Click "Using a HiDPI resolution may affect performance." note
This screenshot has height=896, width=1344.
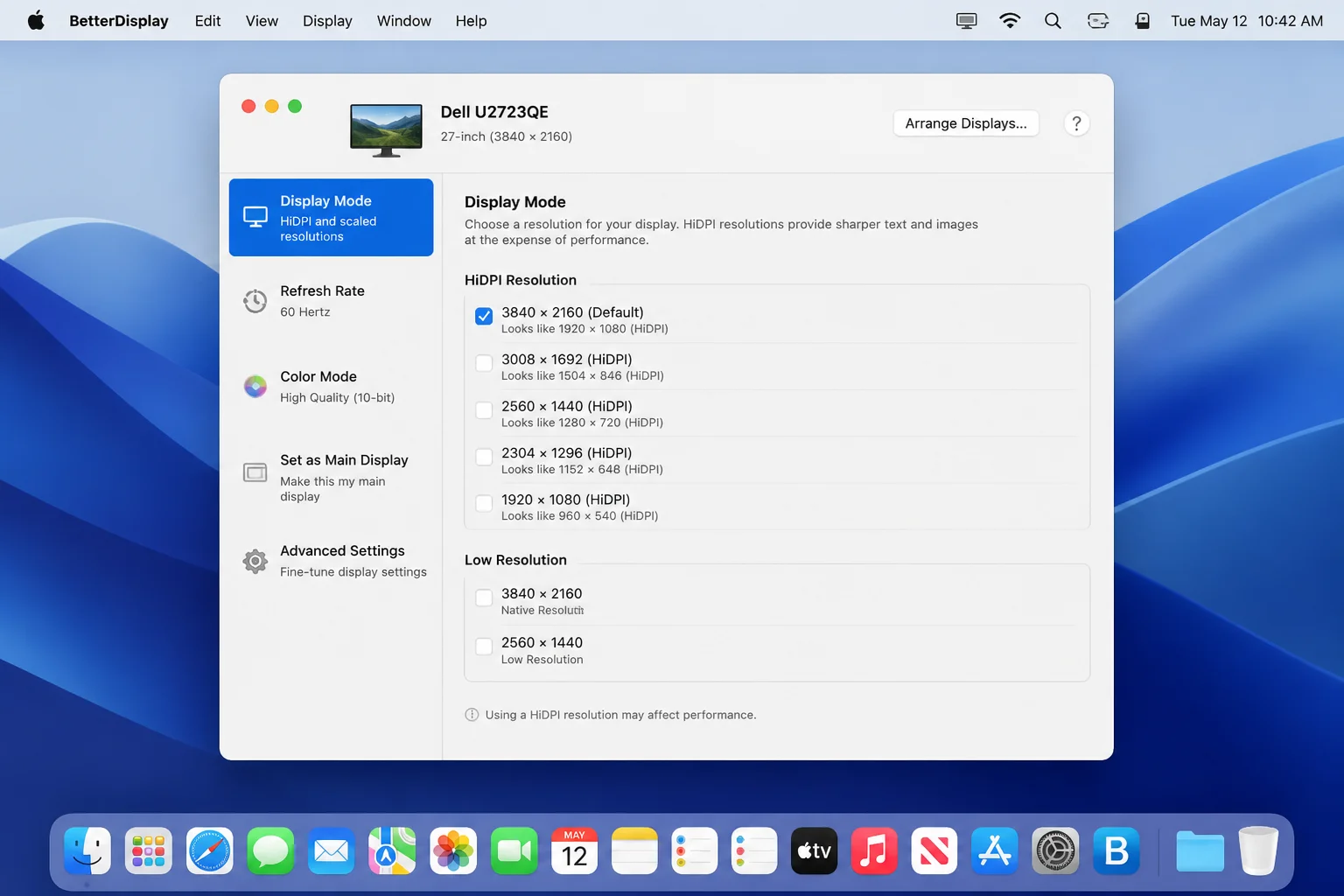(x=620, y=715)
